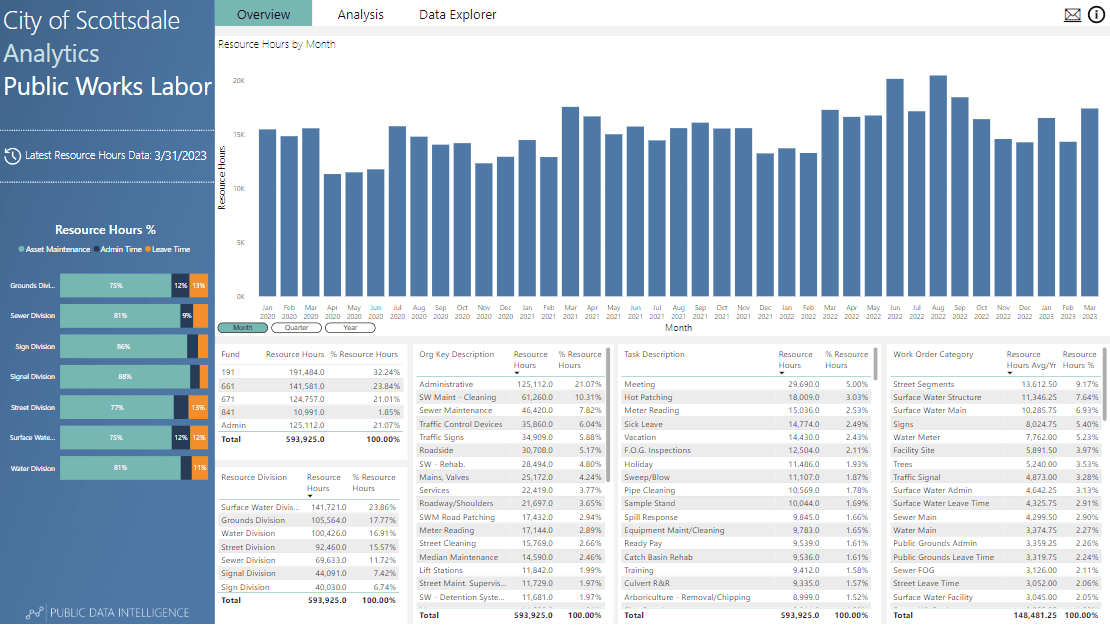Click the Resource Hours by Month chart title

[277, 44]
